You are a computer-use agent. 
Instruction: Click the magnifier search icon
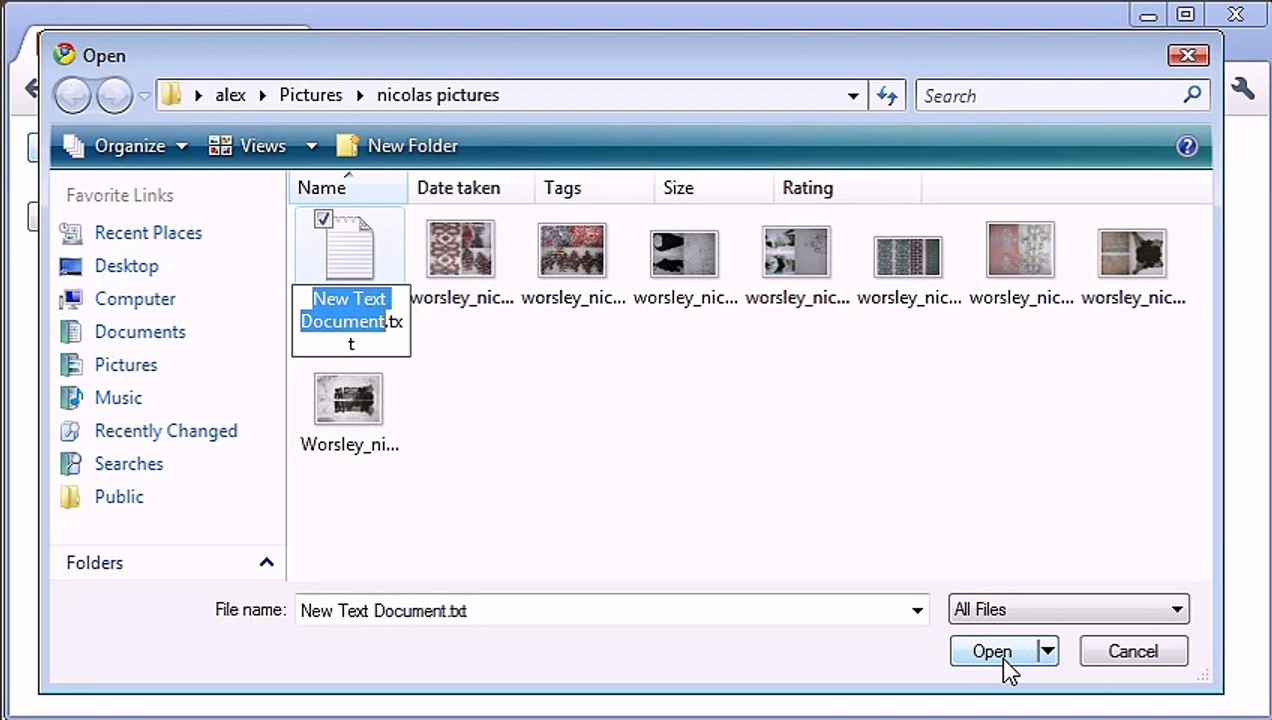1192,95
